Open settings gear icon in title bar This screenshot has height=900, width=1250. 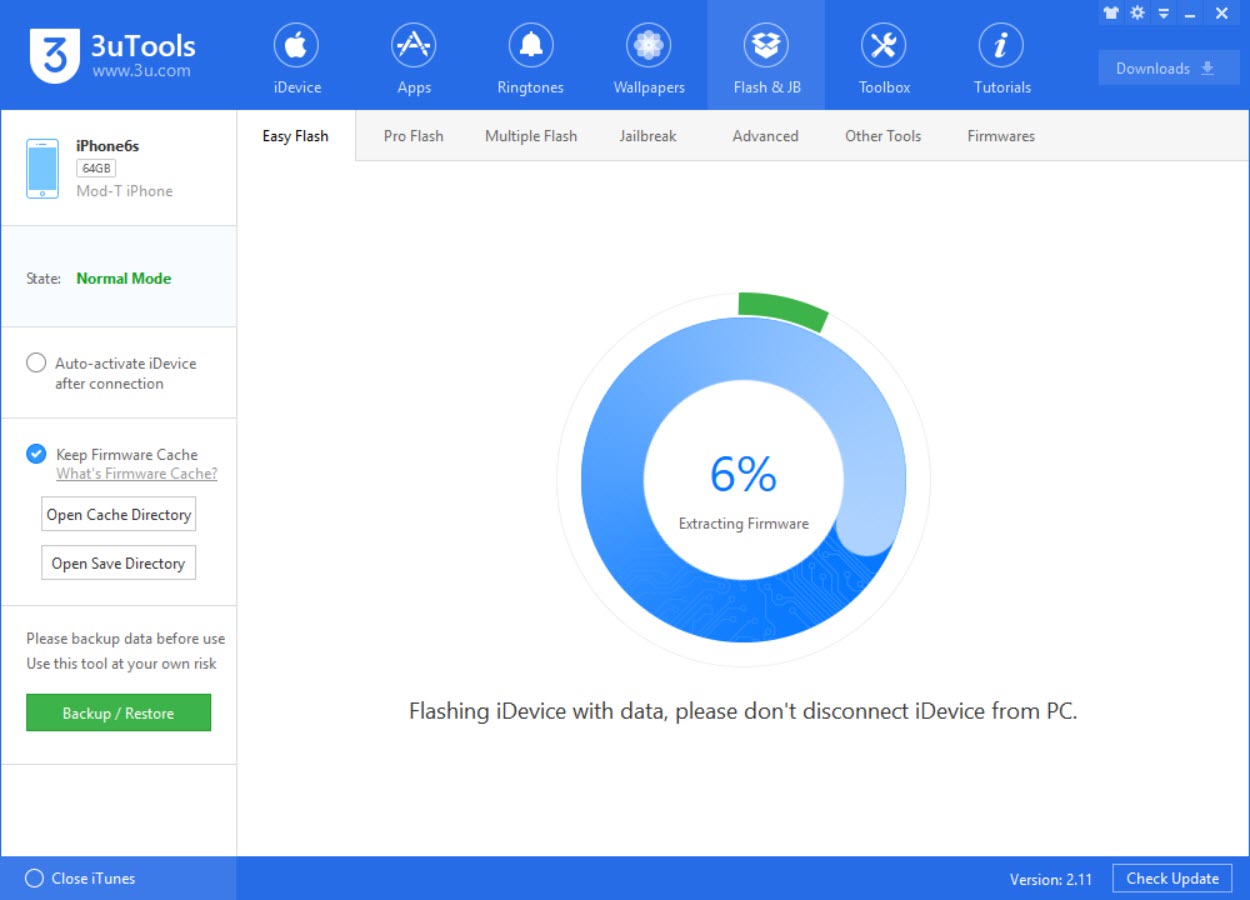pyautogui.click(x=1137, y=13)
